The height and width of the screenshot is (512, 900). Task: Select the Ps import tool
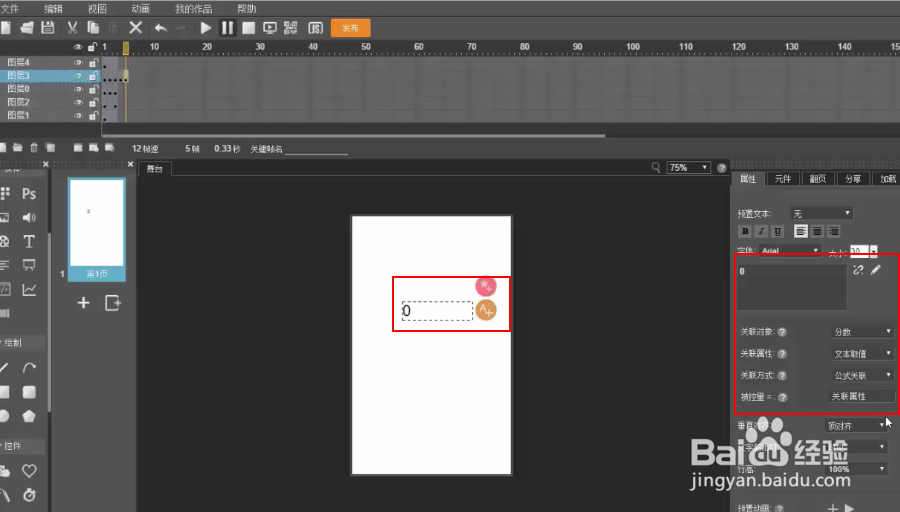pos(29,193)
